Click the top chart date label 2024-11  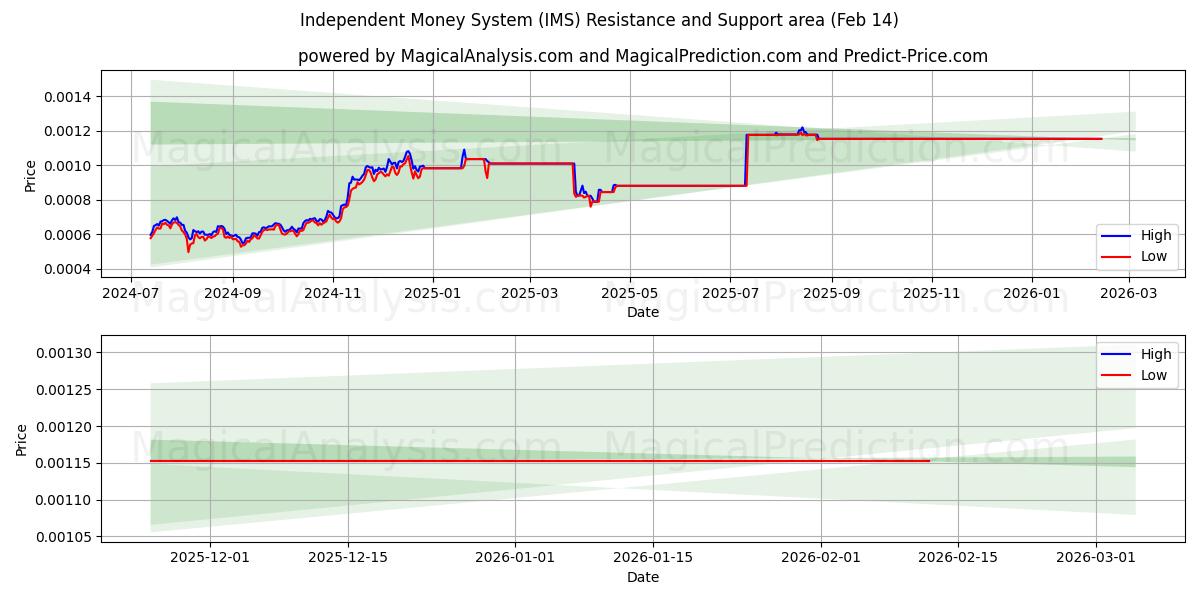333,293
